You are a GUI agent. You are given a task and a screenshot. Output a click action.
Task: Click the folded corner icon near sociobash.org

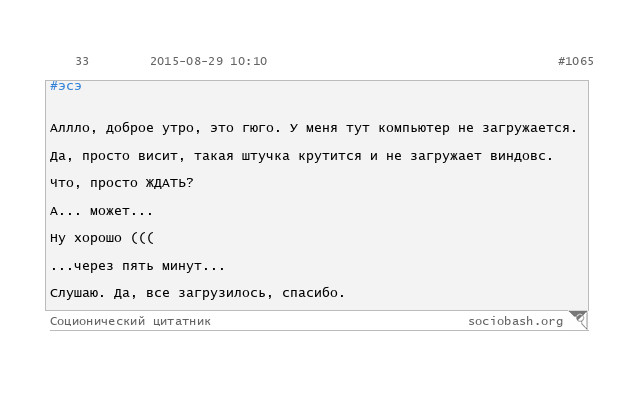click(x=579, y=320)
